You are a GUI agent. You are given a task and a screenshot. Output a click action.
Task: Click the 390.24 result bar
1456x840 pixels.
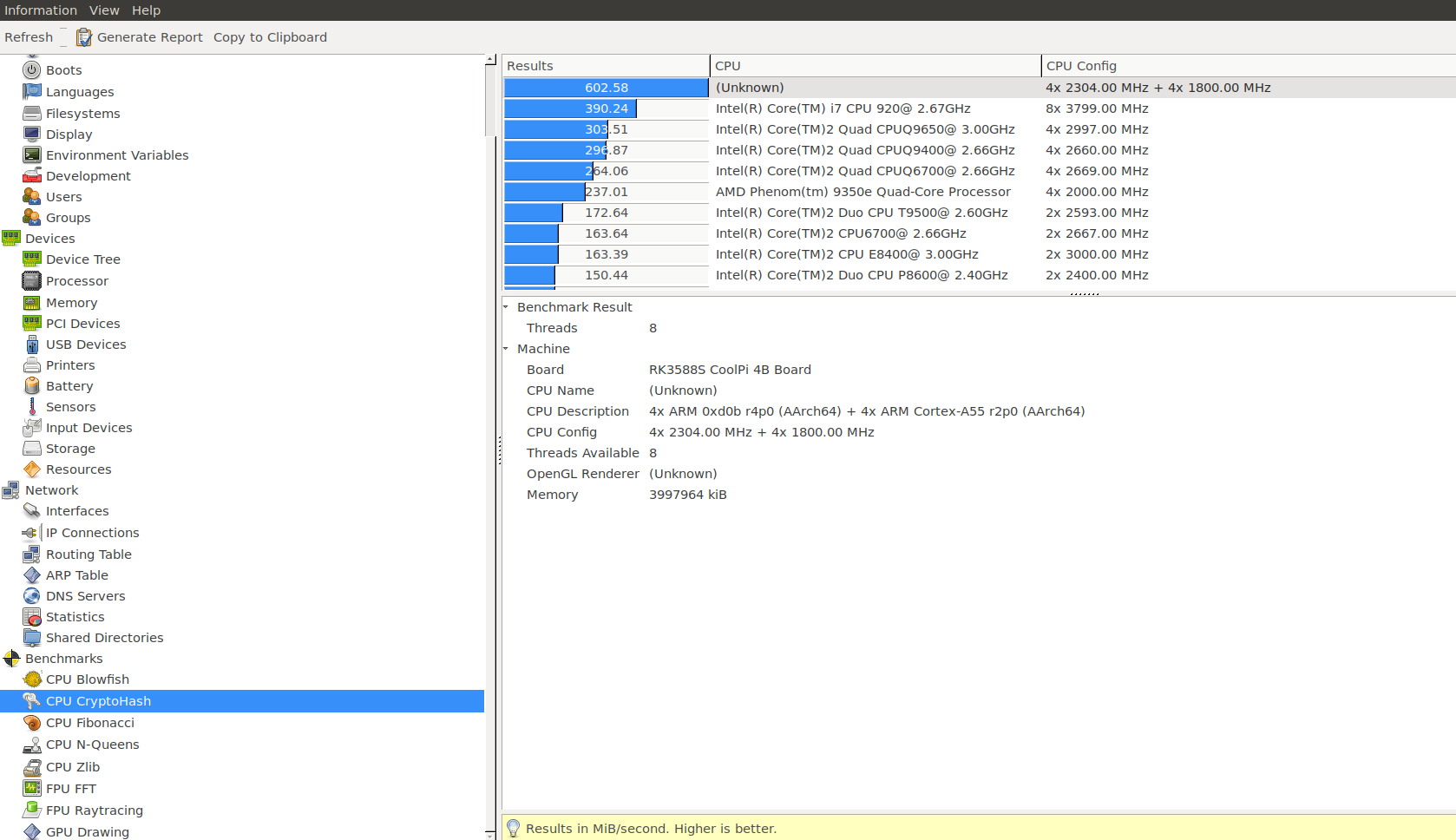point(606,108)
